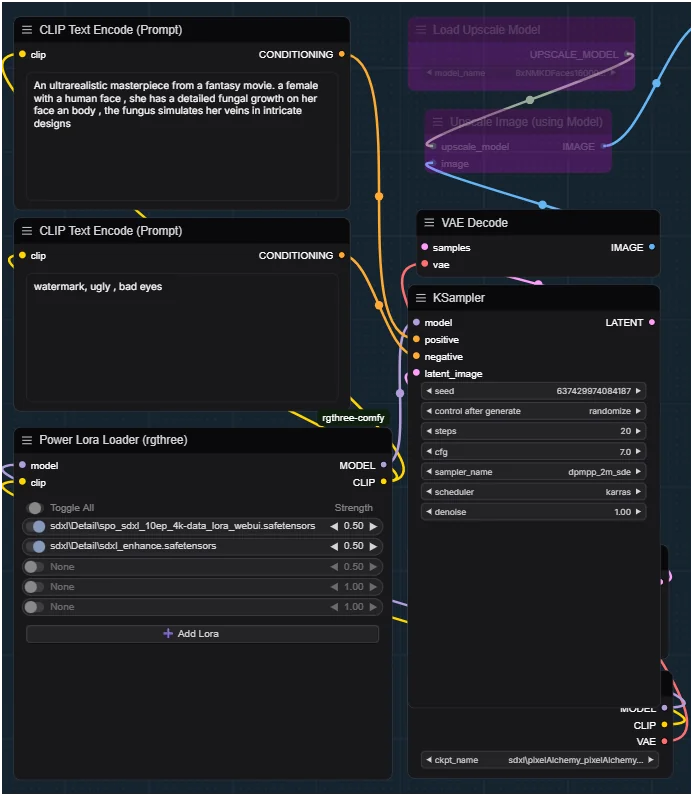Increase steps value with right arrow
The height and width of the screenshot is (796, 693).
638,431
